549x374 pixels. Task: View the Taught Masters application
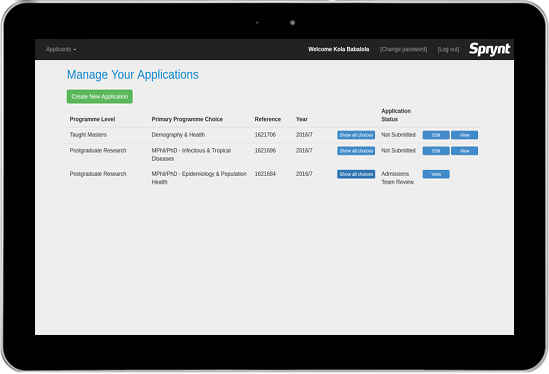click(465, 135)
